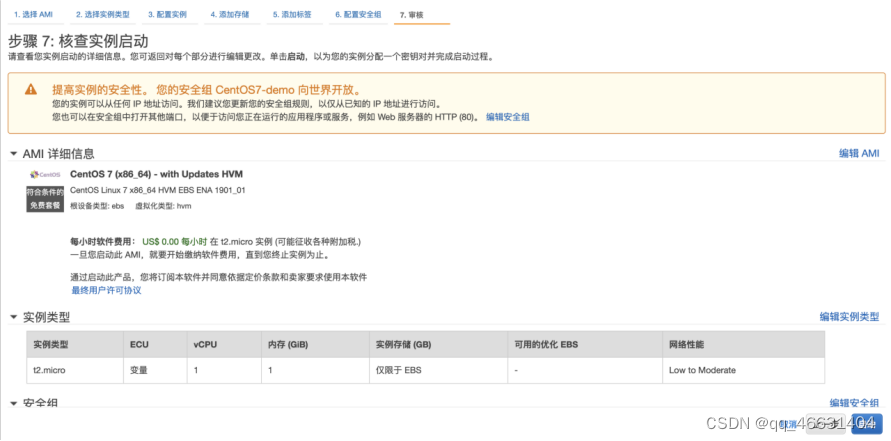Click the CentOS Linux 7 x86_64 HVM EBS ENA 1901_01 text
891x441 pixels.
click(x=157, y=190)
